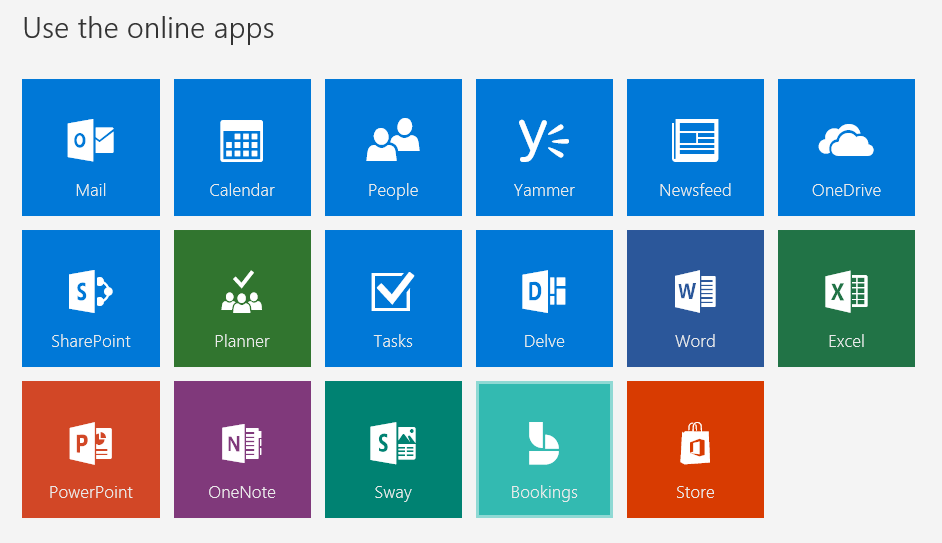Launch Excel Online tile

pos(846,298)
